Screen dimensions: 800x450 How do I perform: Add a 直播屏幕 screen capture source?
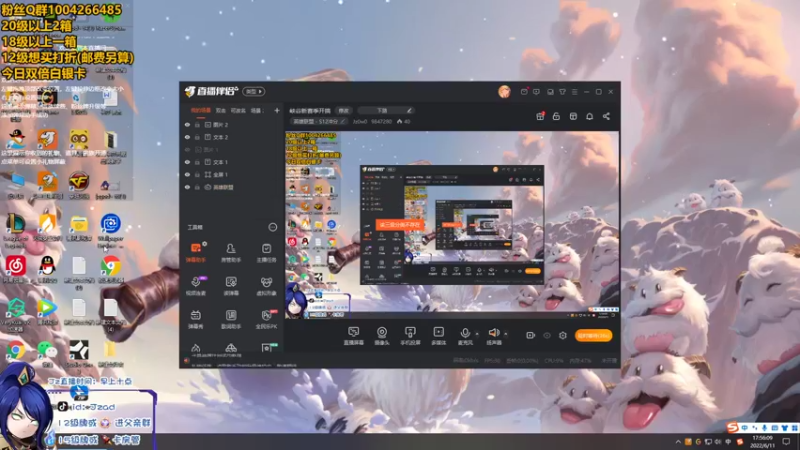pos(354,336)
